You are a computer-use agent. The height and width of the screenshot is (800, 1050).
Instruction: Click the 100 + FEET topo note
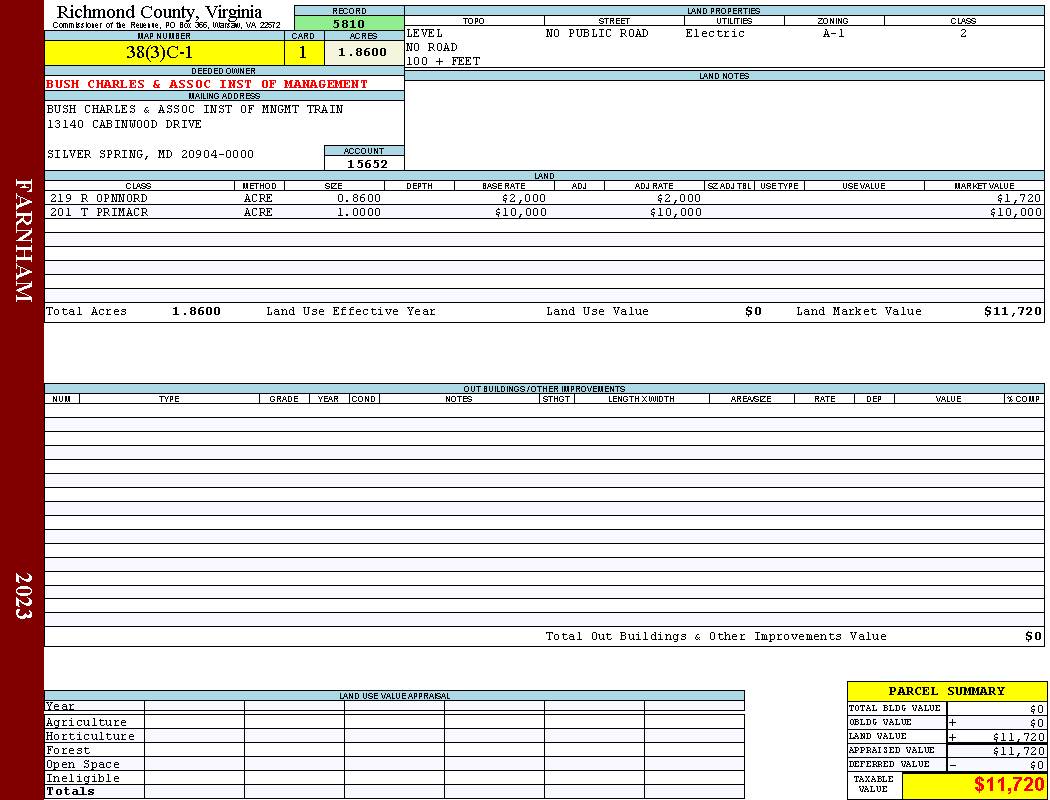(x=443, y=62)
